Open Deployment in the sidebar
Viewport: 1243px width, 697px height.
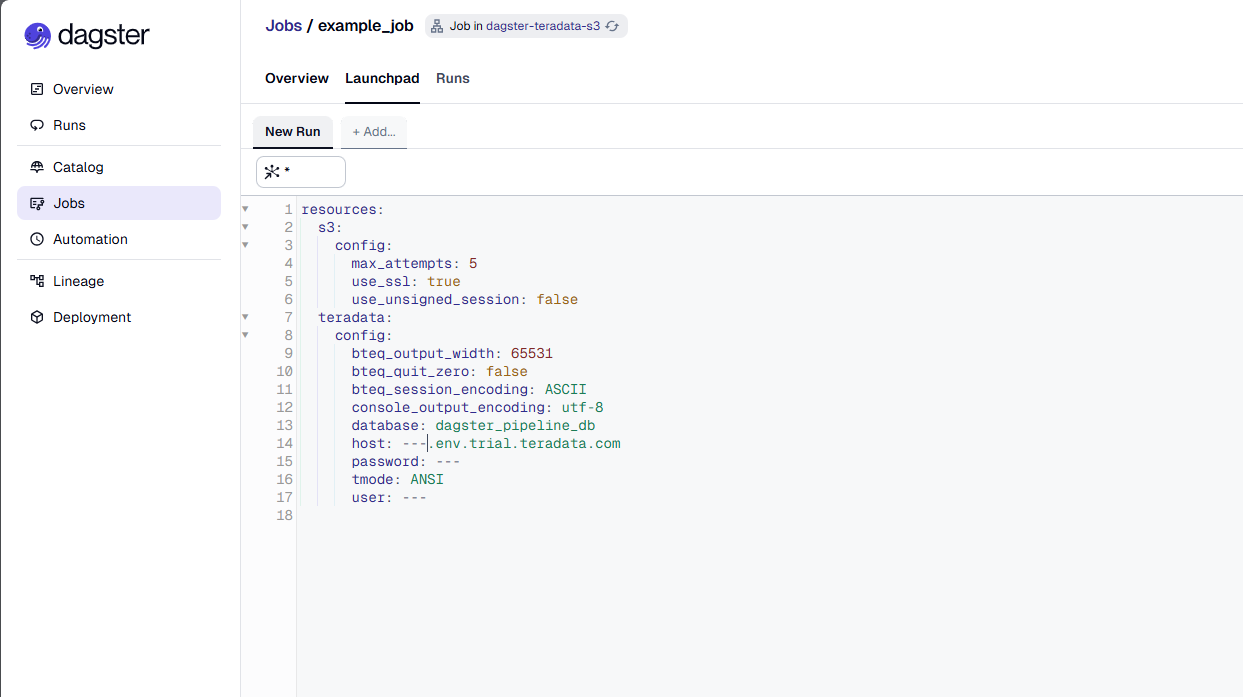pos(119,317)
